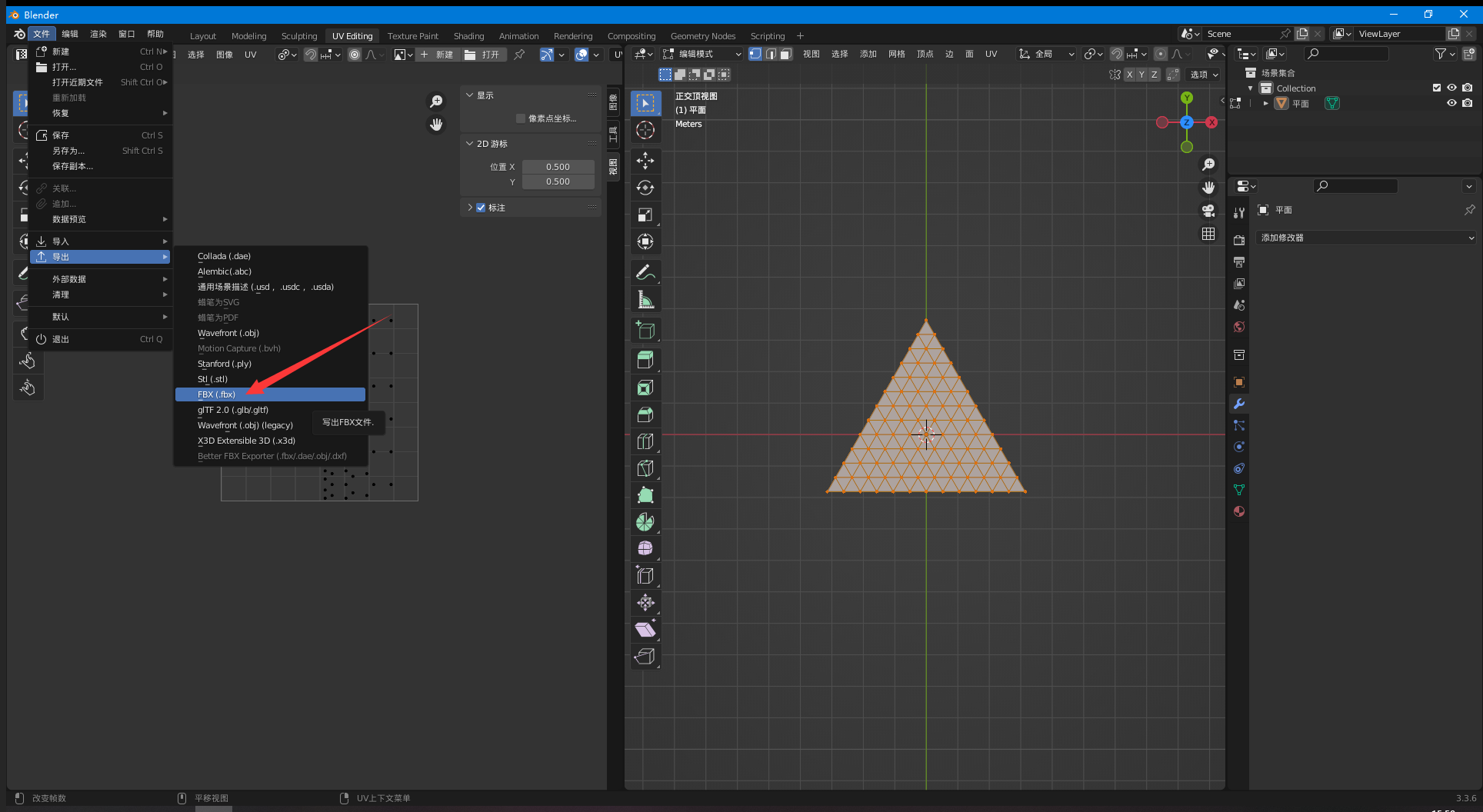Expand the 平面 object in outliner

(x=1266, y=103)
